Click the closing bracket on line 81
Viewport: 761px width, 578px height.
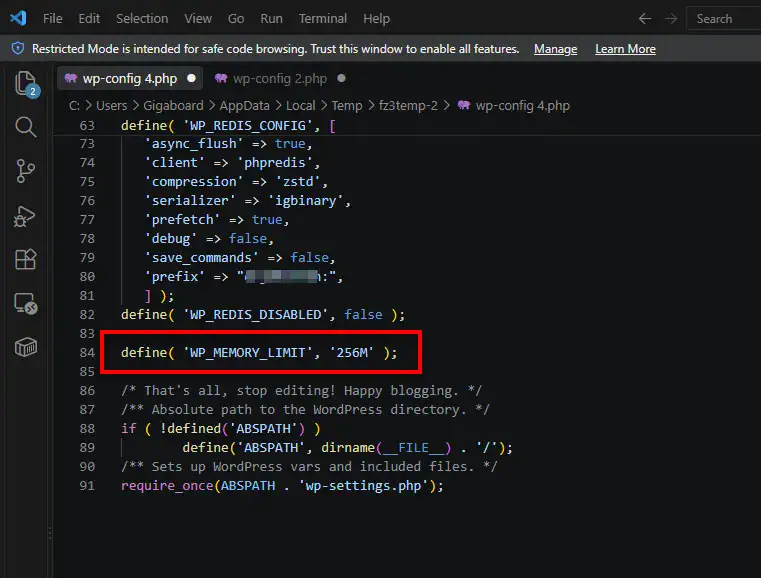148,296
